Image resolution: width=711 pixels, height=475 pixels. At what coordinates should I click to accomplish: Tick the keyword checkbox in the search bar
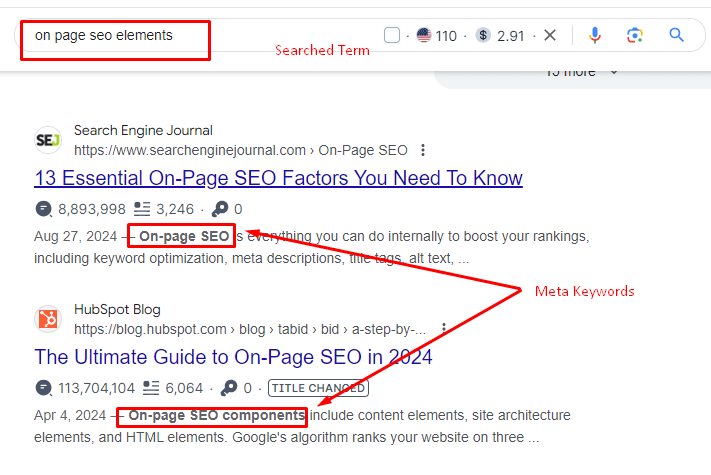click(392, 35)
